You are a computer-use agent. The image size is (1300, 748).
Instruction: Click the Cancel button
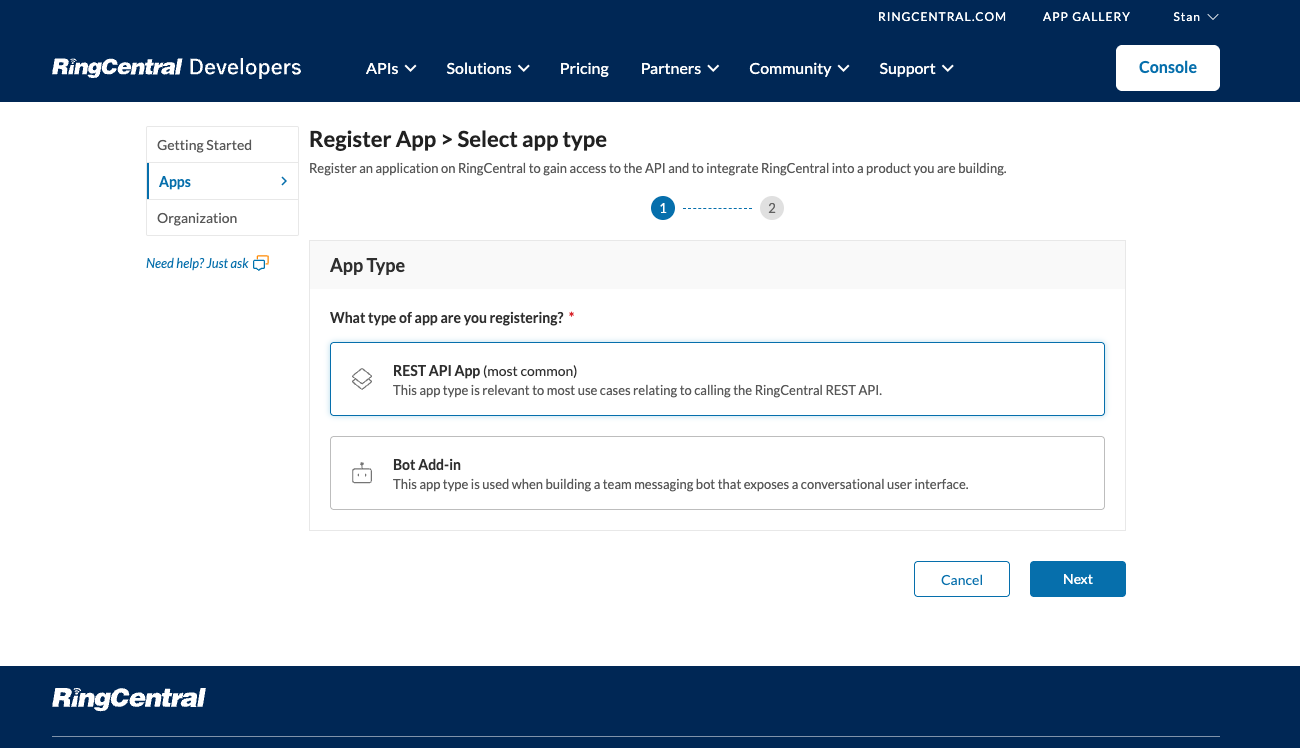(962, 579)
